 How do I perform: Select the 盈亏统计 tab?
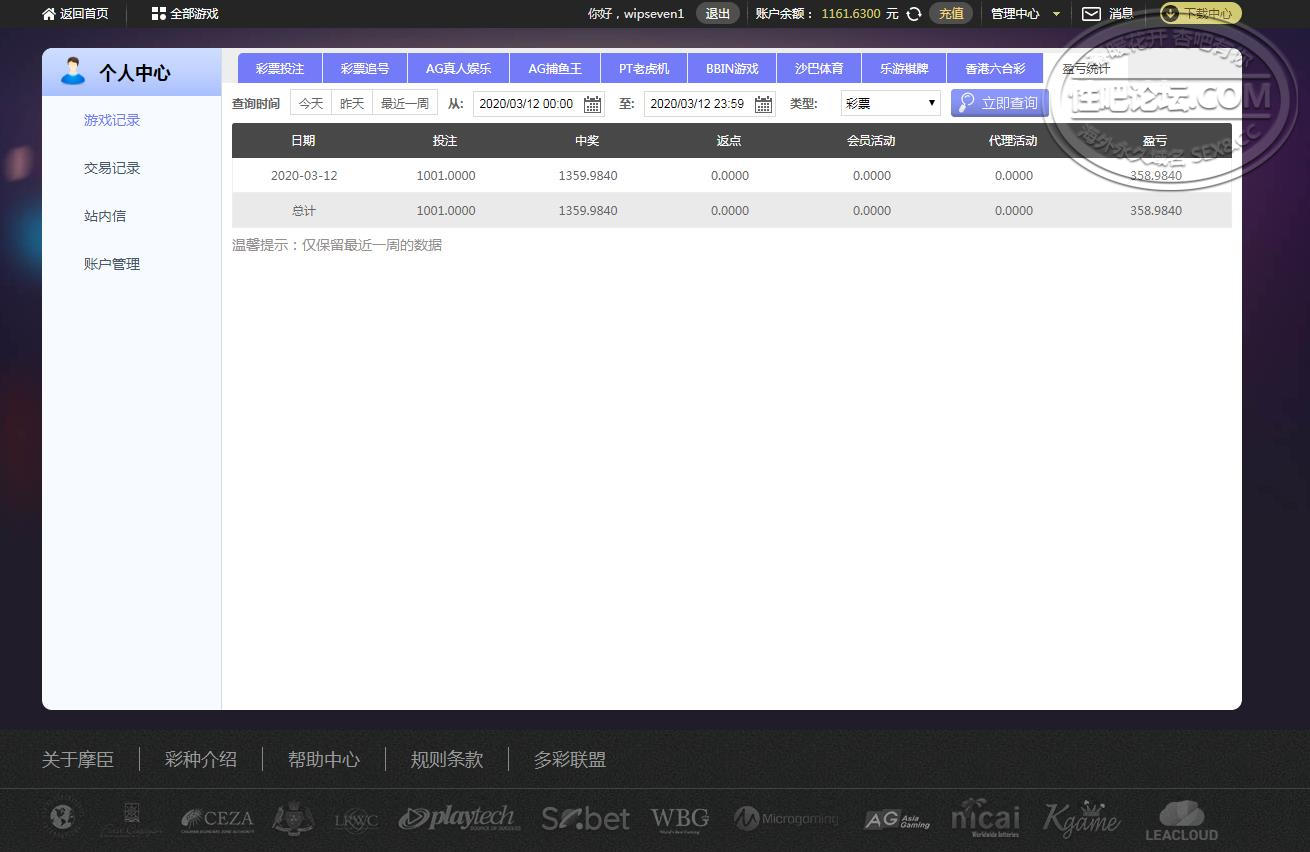click(1086, 69)
